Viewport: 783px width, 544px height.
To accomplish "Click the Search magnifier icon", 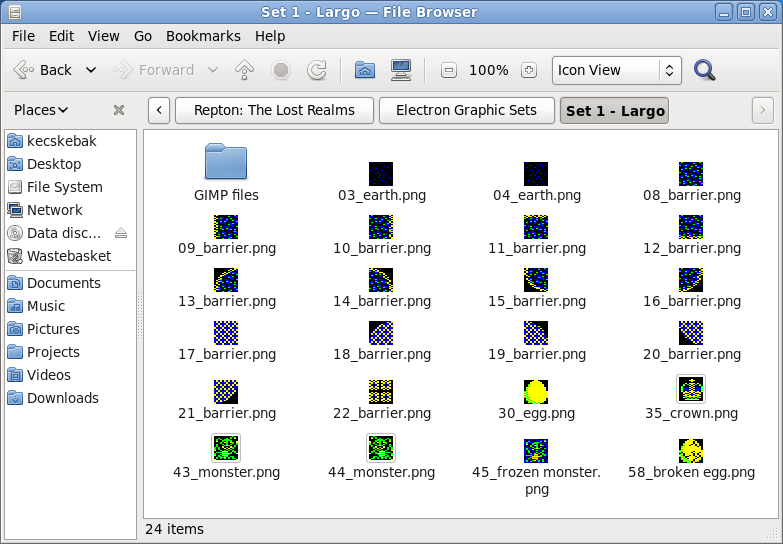I will tap(705, 70).
